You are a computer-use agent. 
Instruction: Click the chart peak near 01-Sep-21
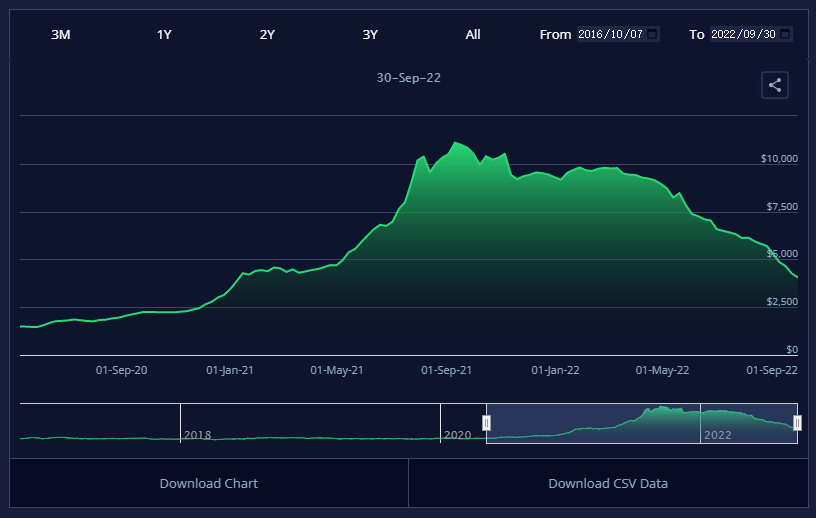point(456,143)
